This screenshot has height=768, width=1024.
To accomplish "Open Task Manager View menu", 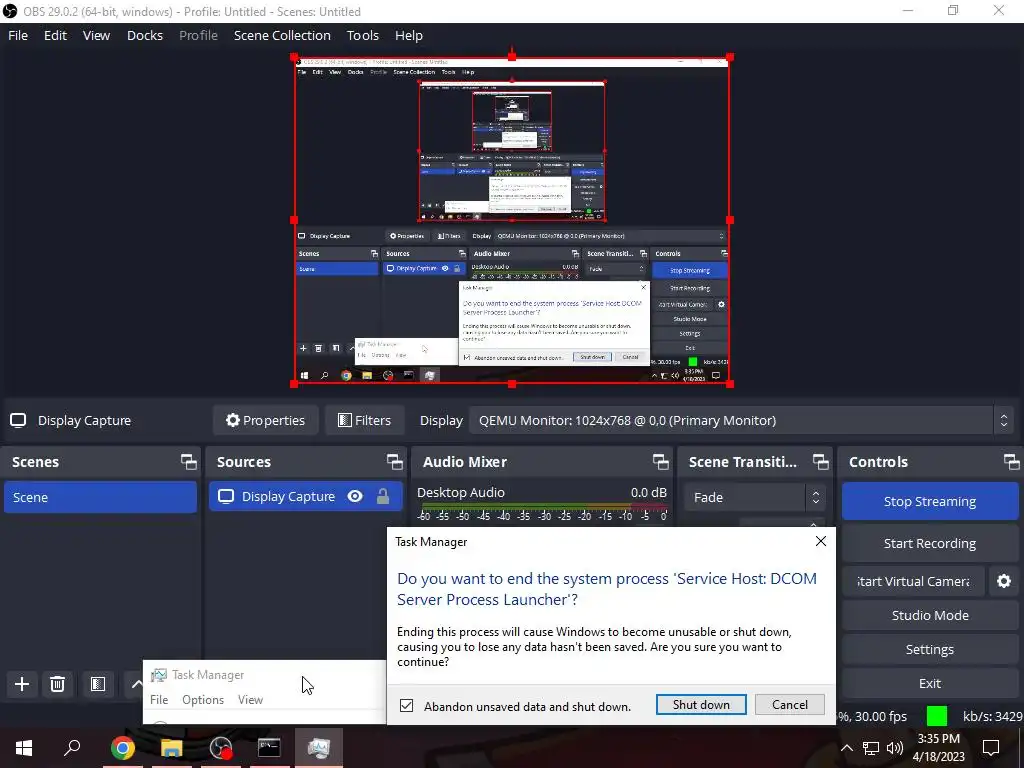I will (250, 699).
